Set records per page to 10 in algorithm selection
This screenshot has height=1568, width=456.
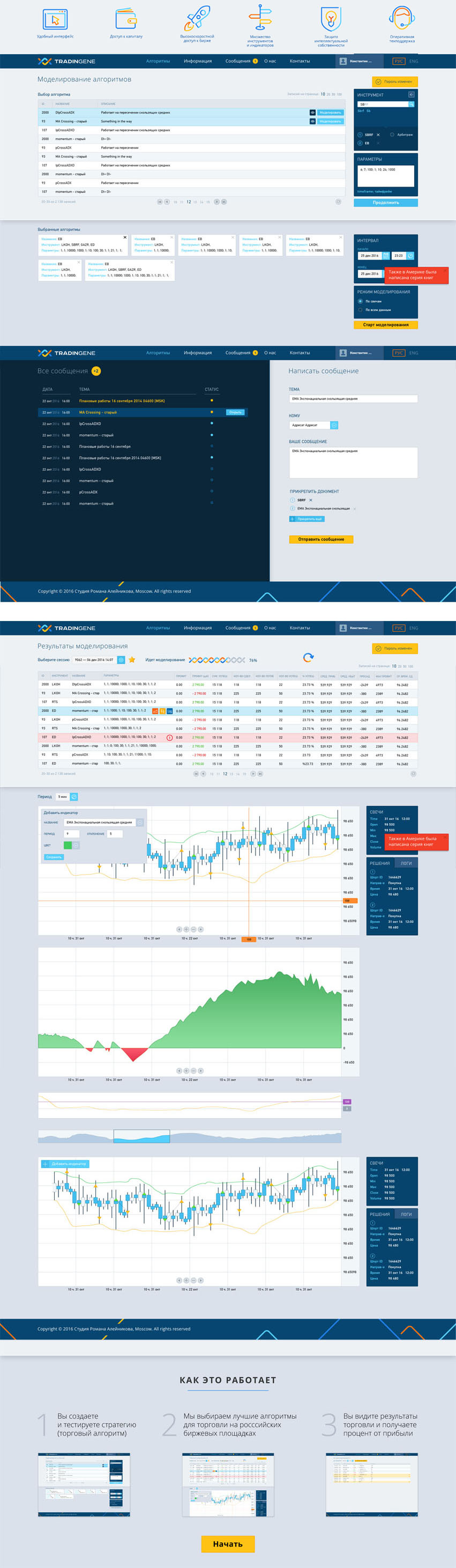click(323, 94)
